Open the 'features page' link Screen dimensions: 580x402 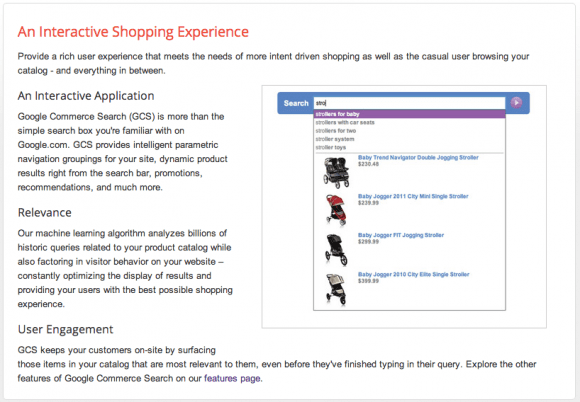[x=232, y=378]
